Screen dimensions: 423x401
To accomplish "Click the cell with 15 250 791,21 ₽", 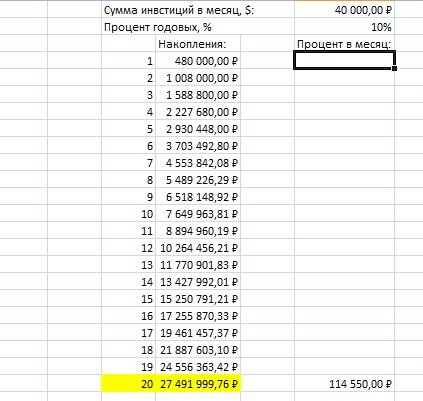I will pyautogui.click(x=198, y=299).
